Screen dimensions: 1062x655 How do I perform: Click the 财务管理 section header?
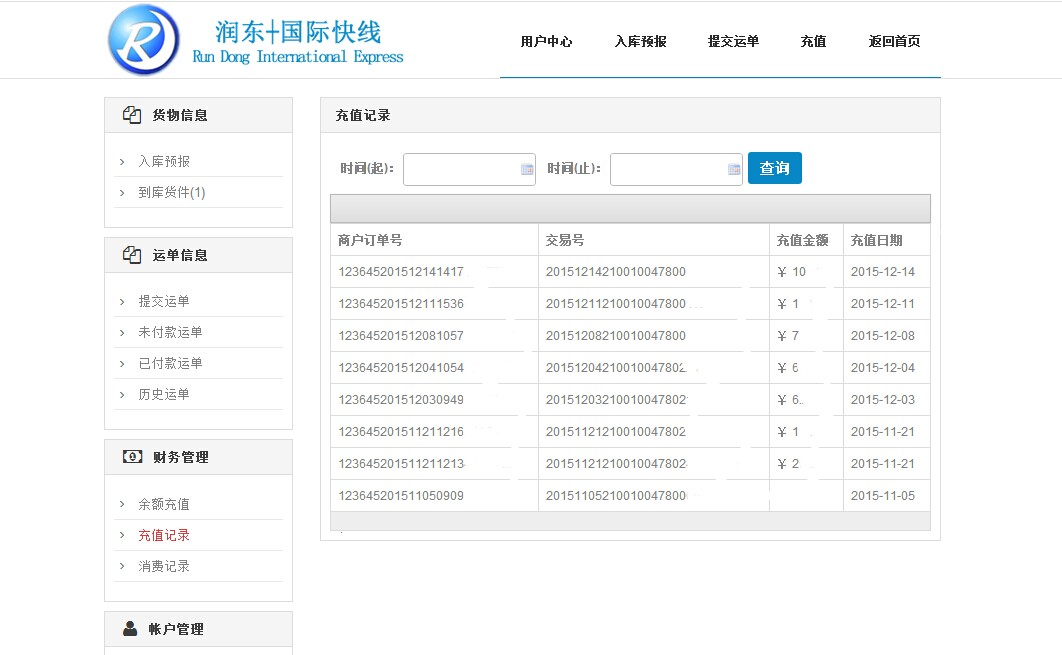click(198, 457)
